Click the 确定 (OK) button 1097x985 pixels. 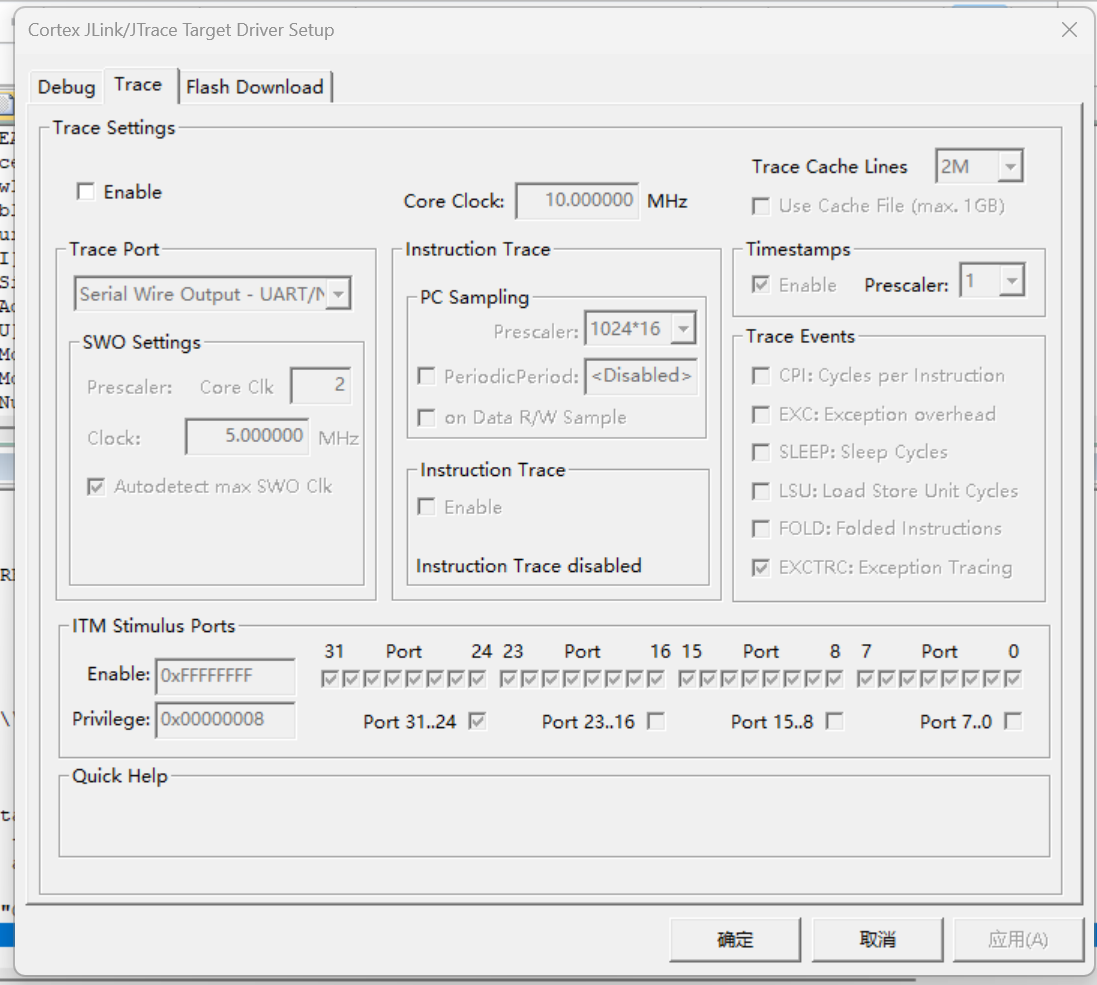click(735, 939)
